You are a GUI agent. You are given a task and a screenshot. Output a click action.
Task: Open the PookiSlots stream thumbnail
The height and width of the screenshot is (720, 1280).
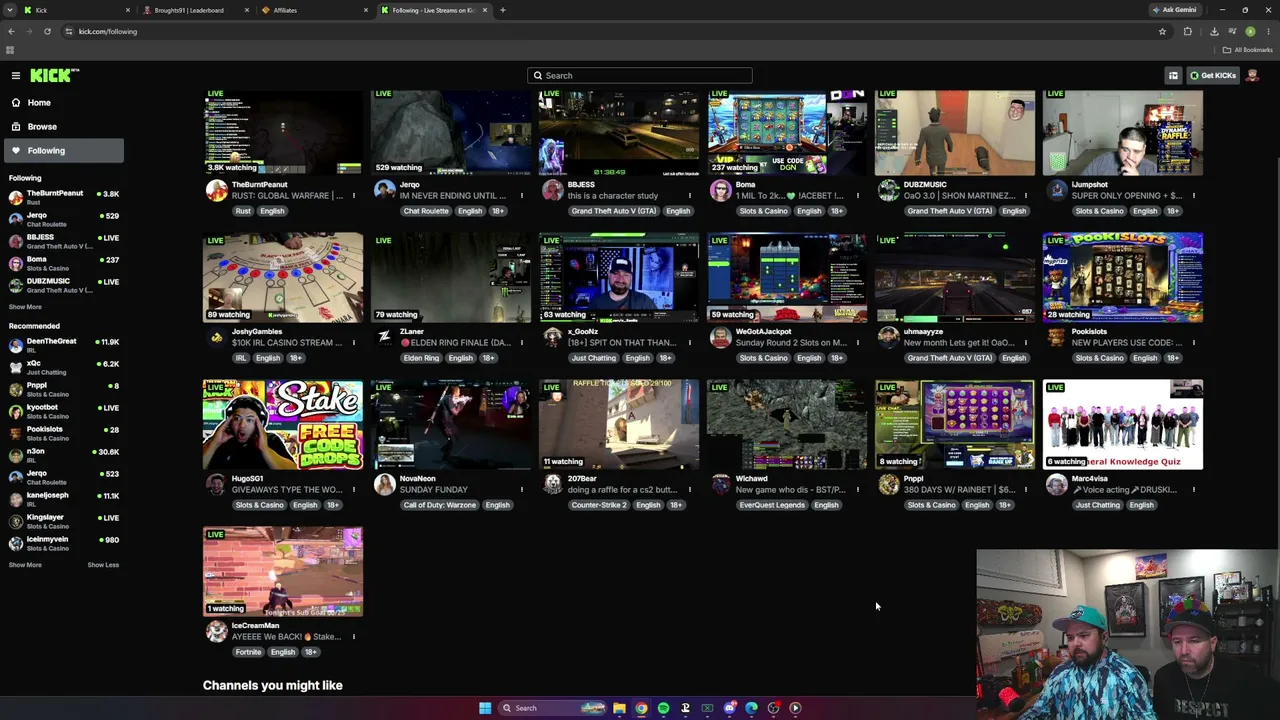tap(1123, 278)
